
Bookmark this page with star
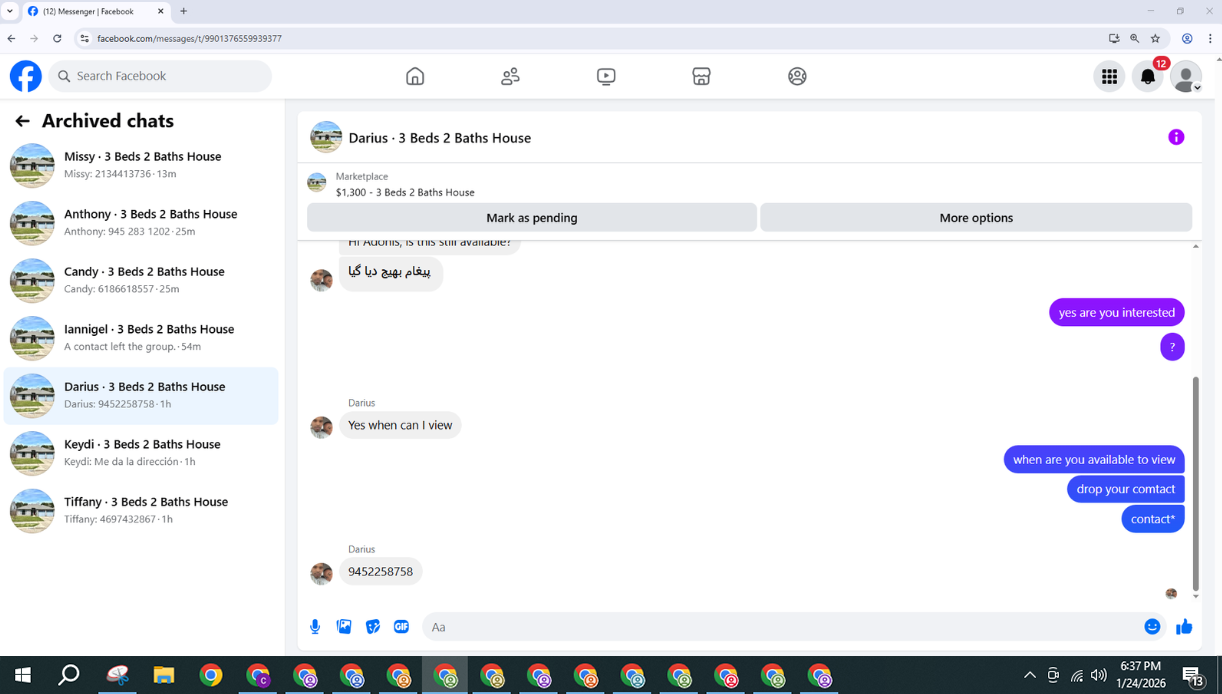tap(1155, 38)
